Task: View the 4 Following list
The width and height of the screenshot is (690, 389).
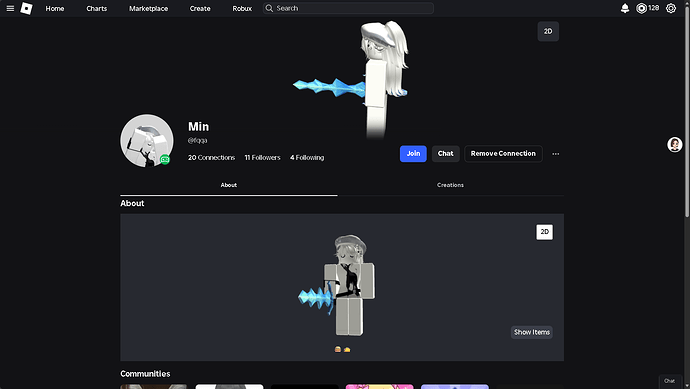Action: coord(307,158)
